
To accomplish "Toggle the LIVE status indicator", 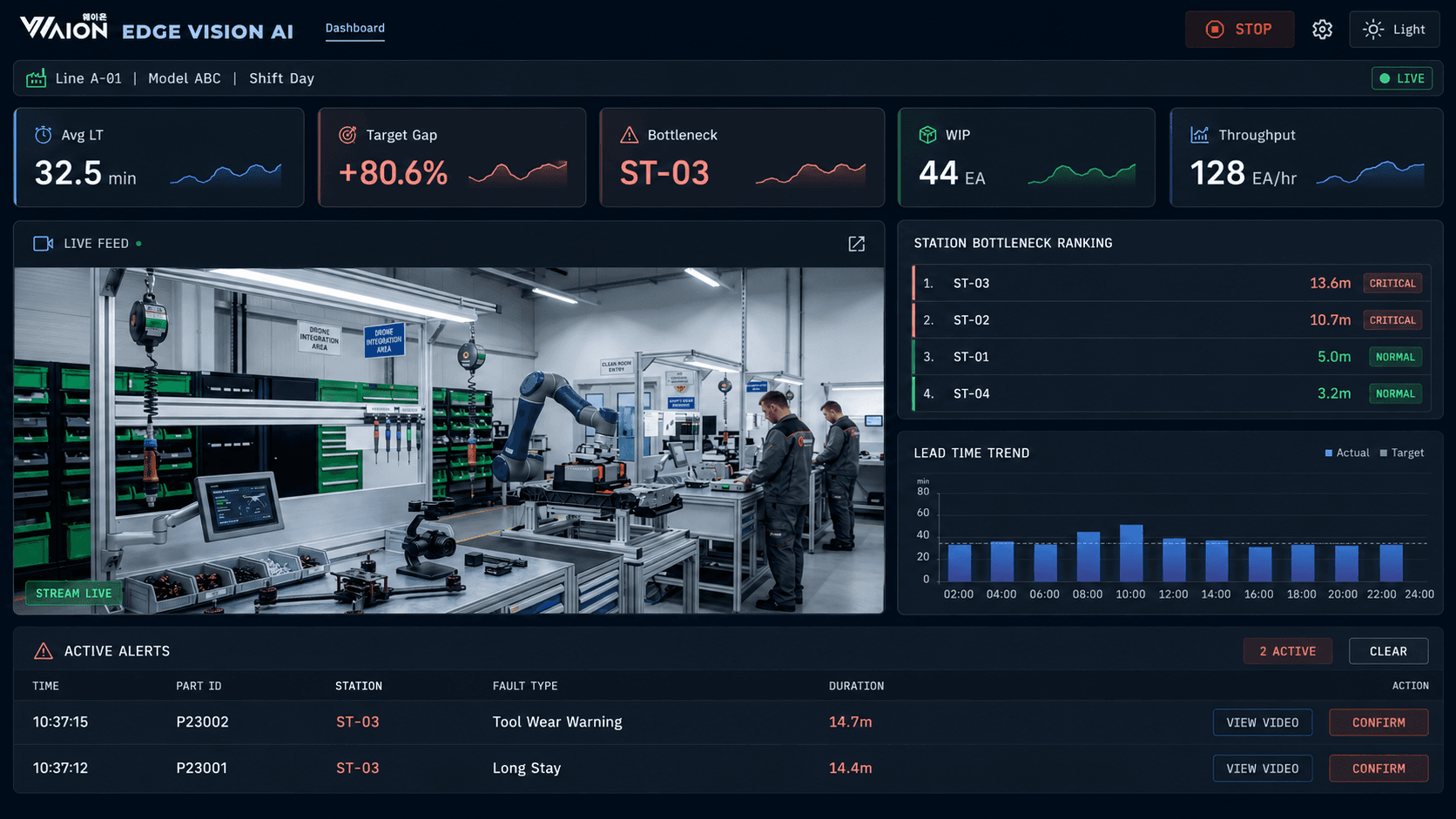I will point(1402,78).
